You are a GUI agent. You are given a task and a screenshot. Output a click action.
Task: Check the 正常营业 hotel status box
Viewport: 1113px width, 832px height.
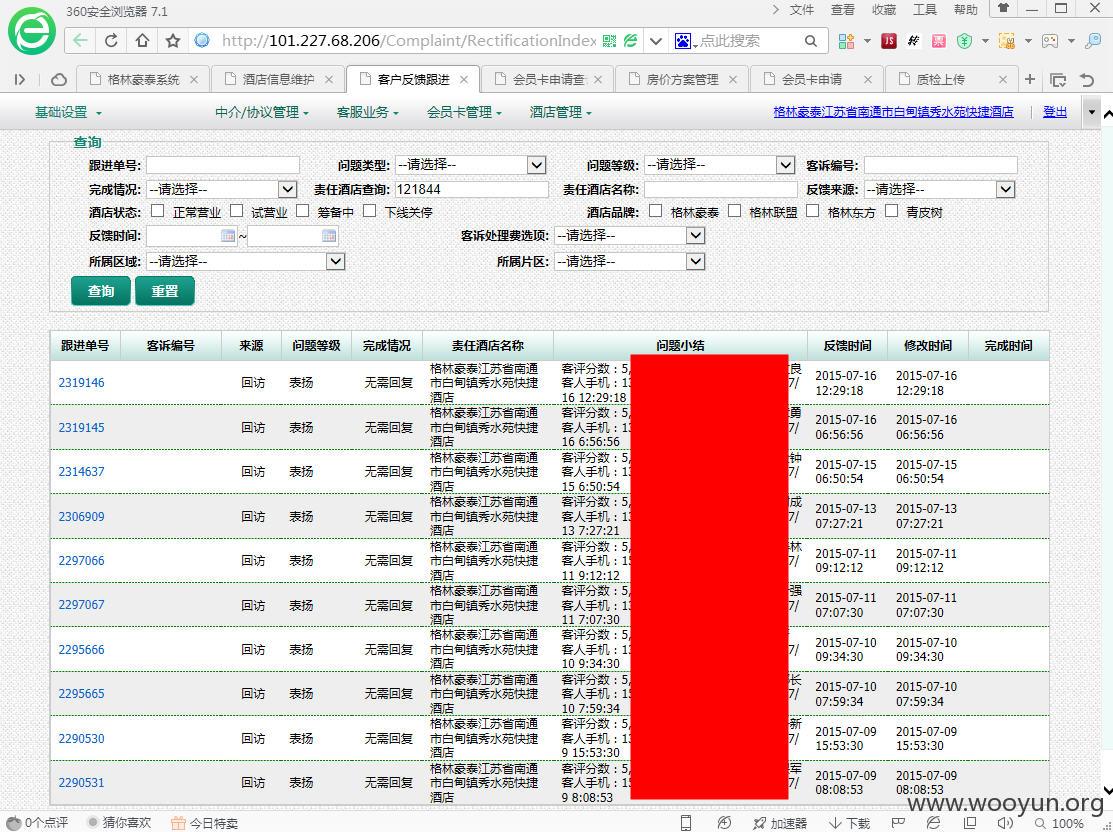[158, 211]
